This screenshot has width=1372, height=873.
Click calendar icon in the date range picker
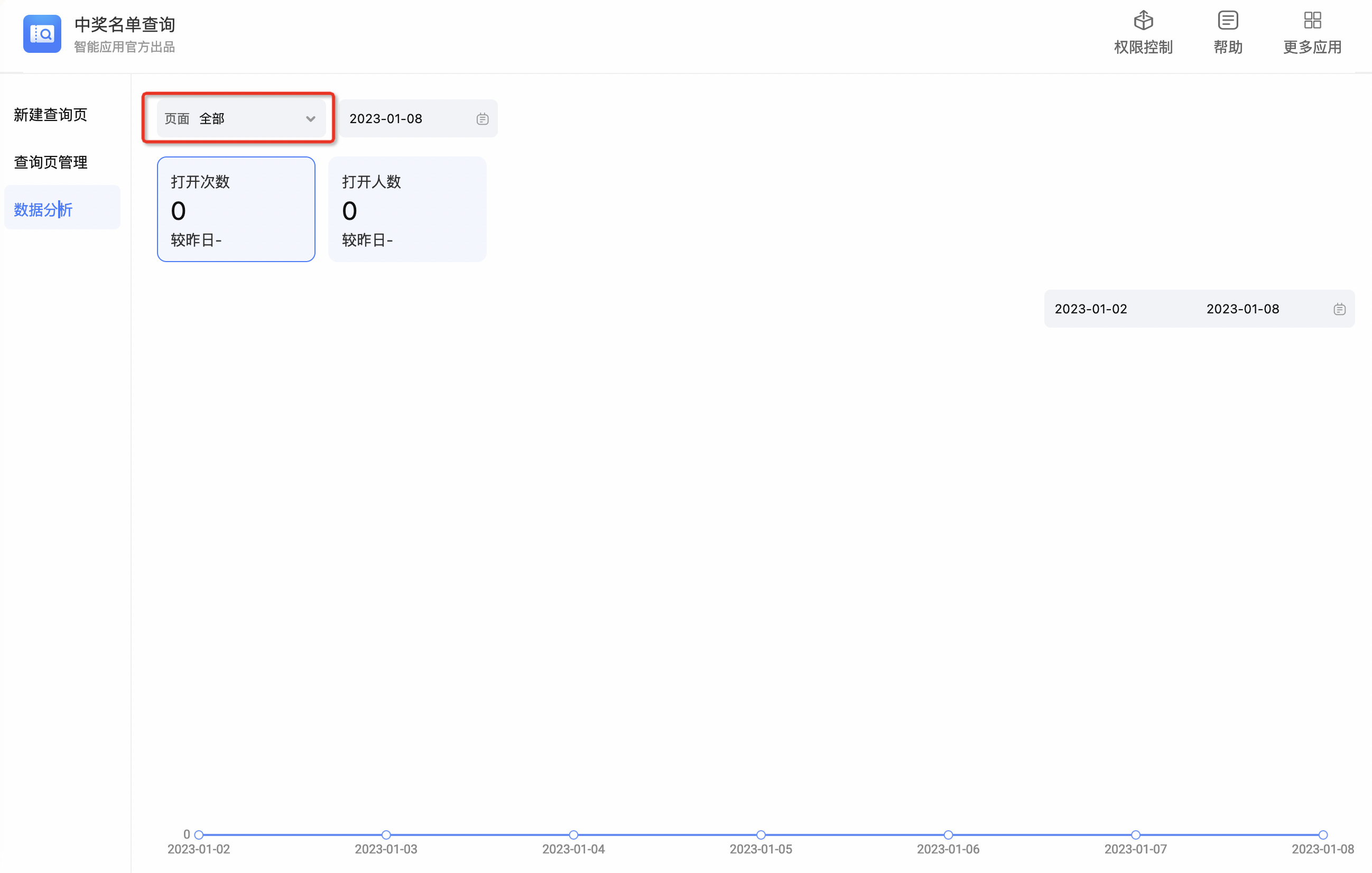1339,309
